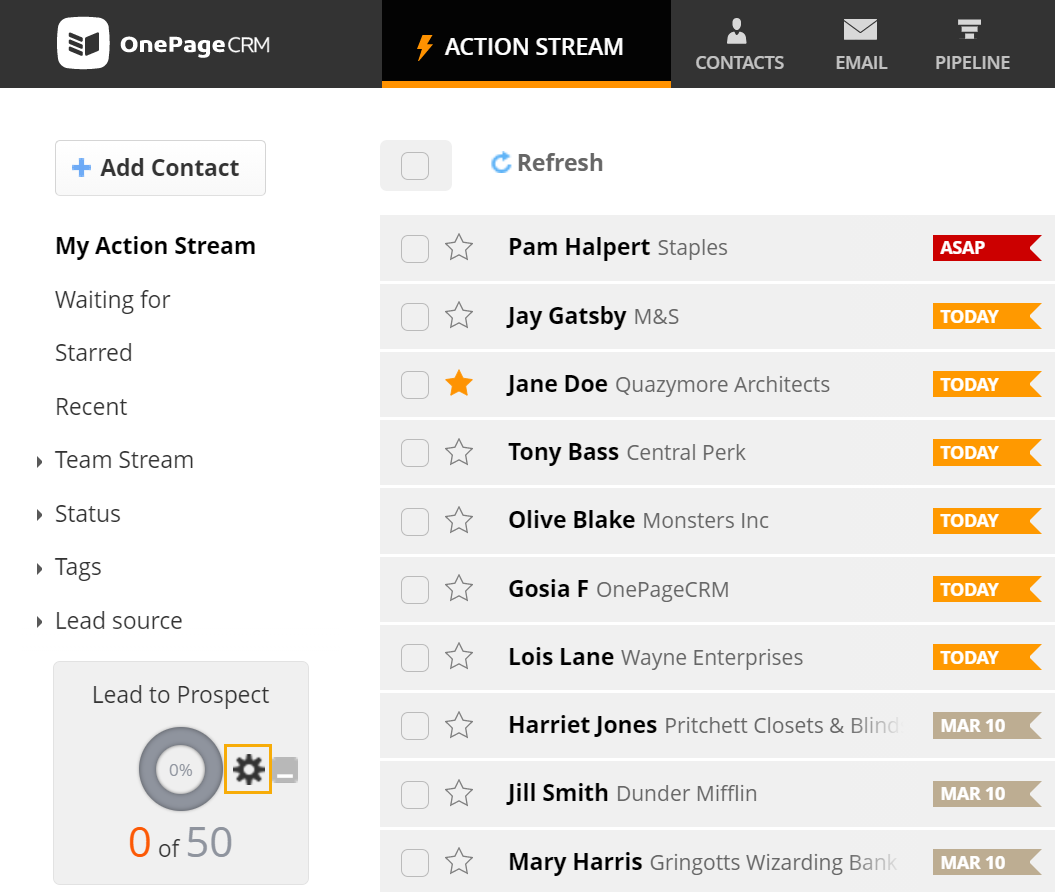The width and height of the screenshot is (1055, 892).
Task: Switch to the Contacts tab label
Action: click(x=739, y=63)
